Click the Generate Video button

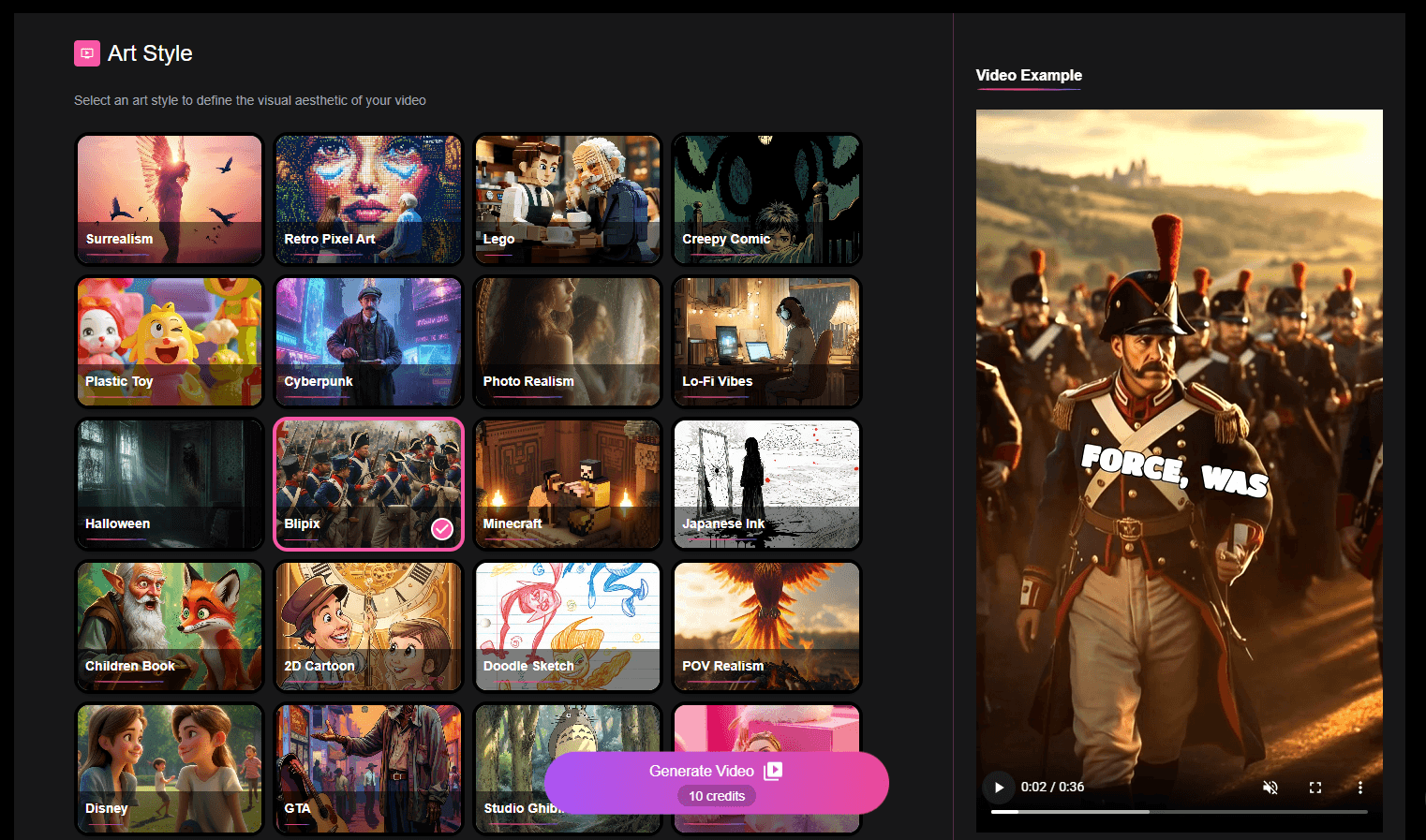[x=703, y=771]
